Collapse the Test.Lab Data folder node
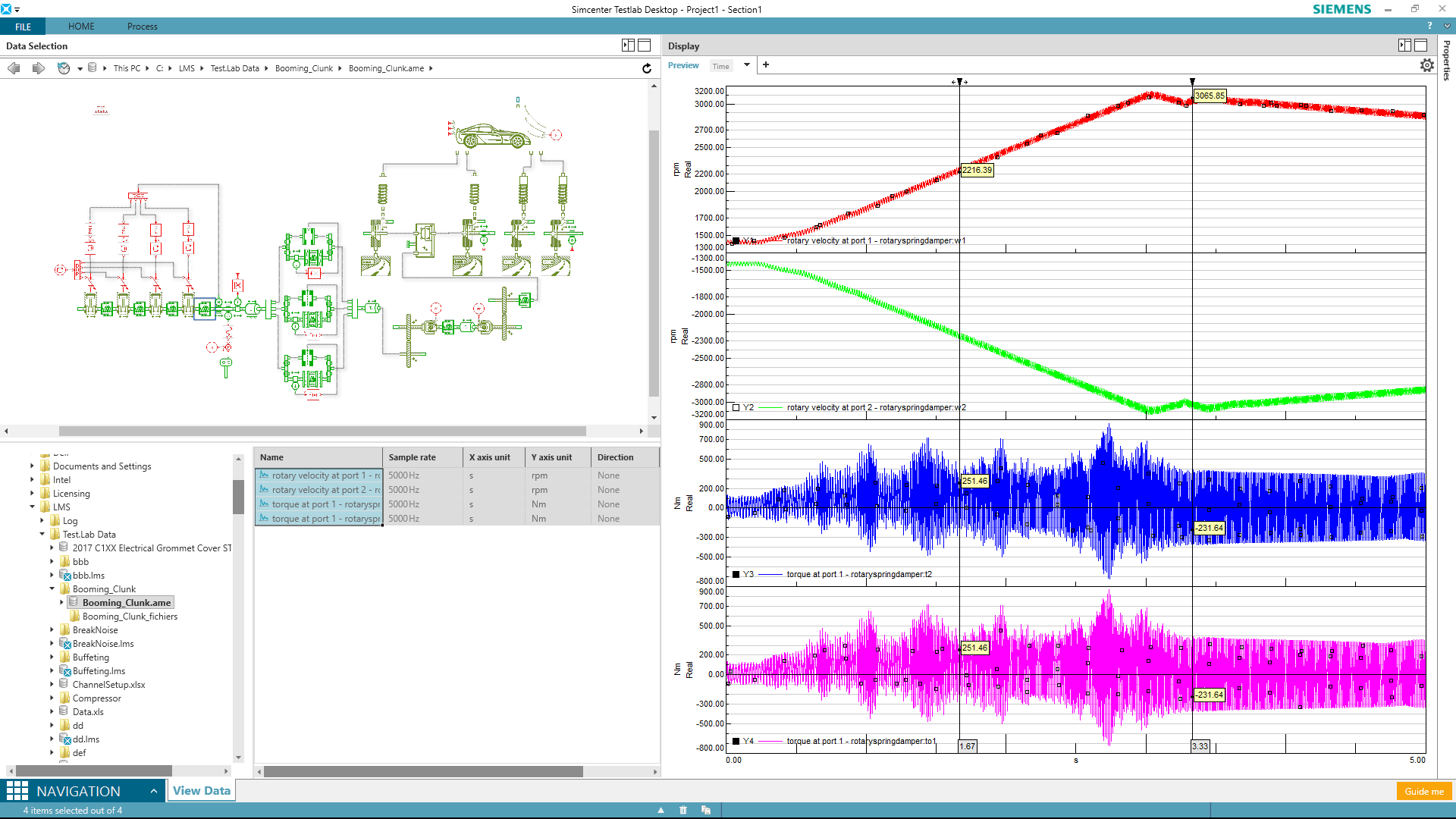The image size is (1456, 819). [x=42, y=534]
